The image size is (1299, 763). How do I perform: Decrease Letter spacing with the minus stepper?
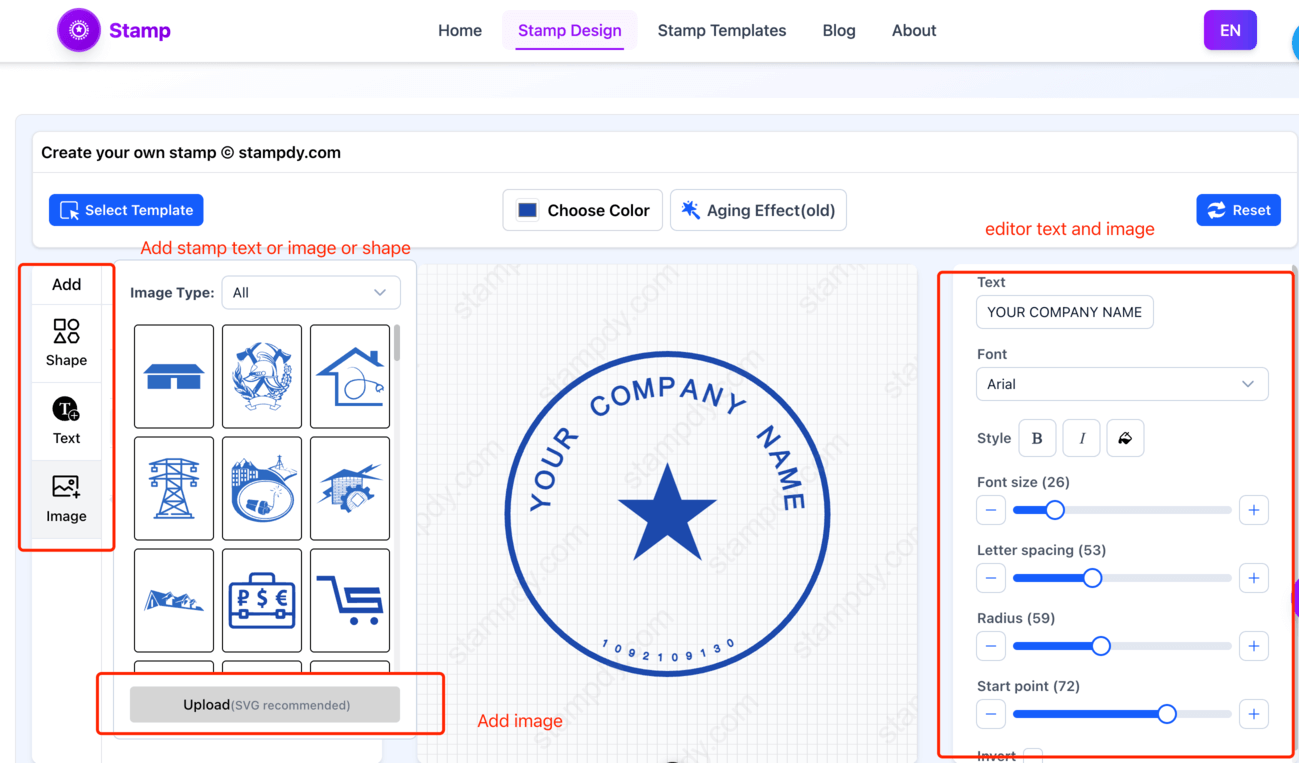pos(991,578)
